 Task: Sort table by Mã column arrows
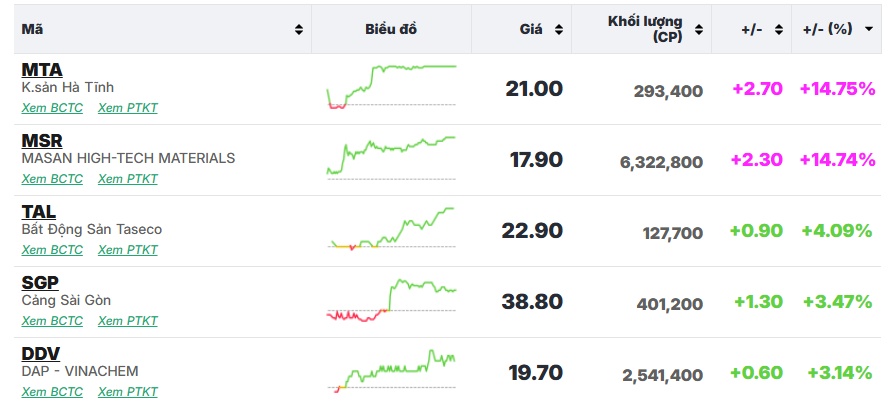[299, 30]
